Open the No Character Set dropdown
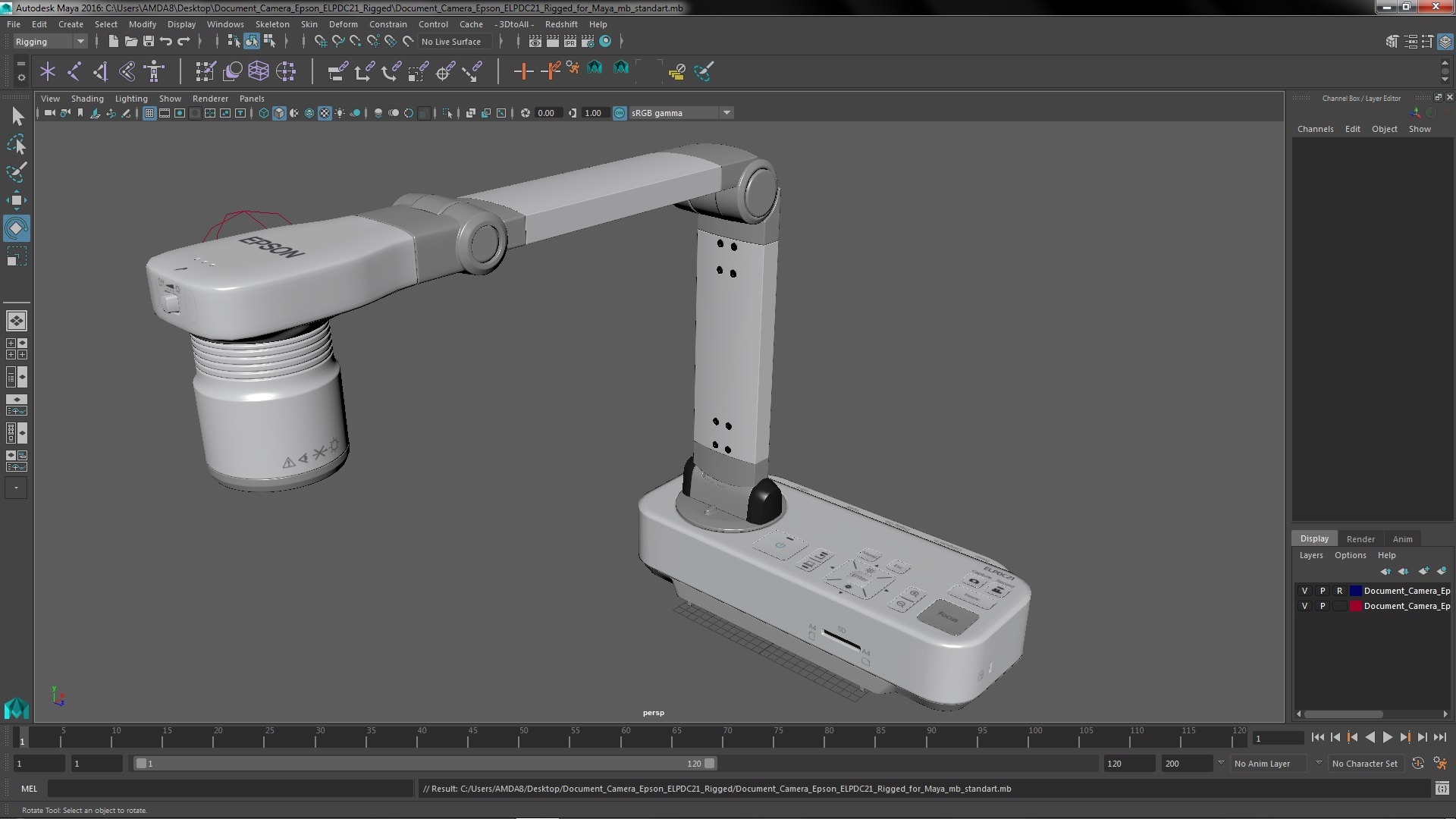 [x=1367, y=764]
